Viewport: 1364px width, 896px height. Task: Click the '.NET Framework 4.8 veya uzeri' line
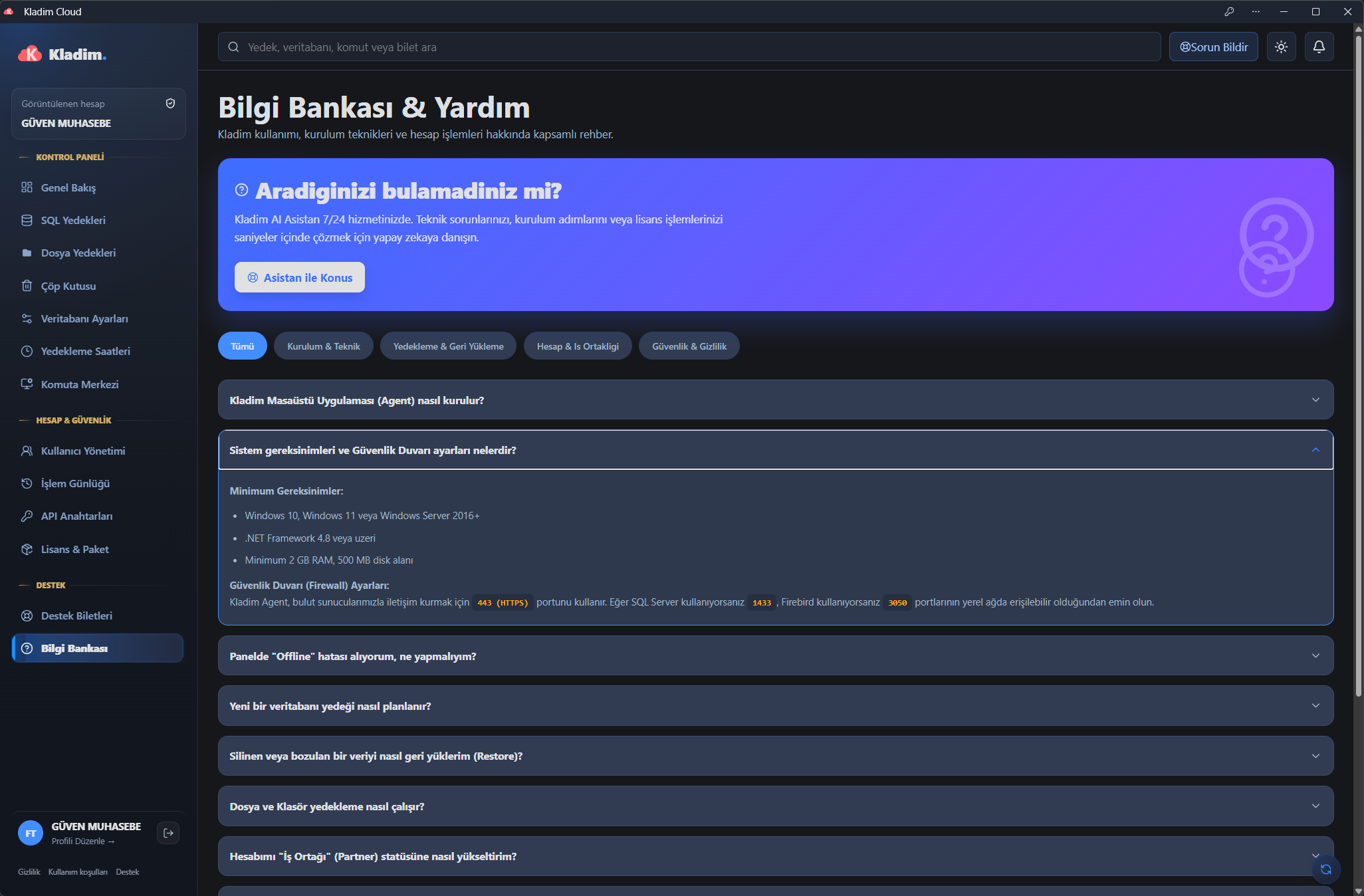click(x=310, y=538)
